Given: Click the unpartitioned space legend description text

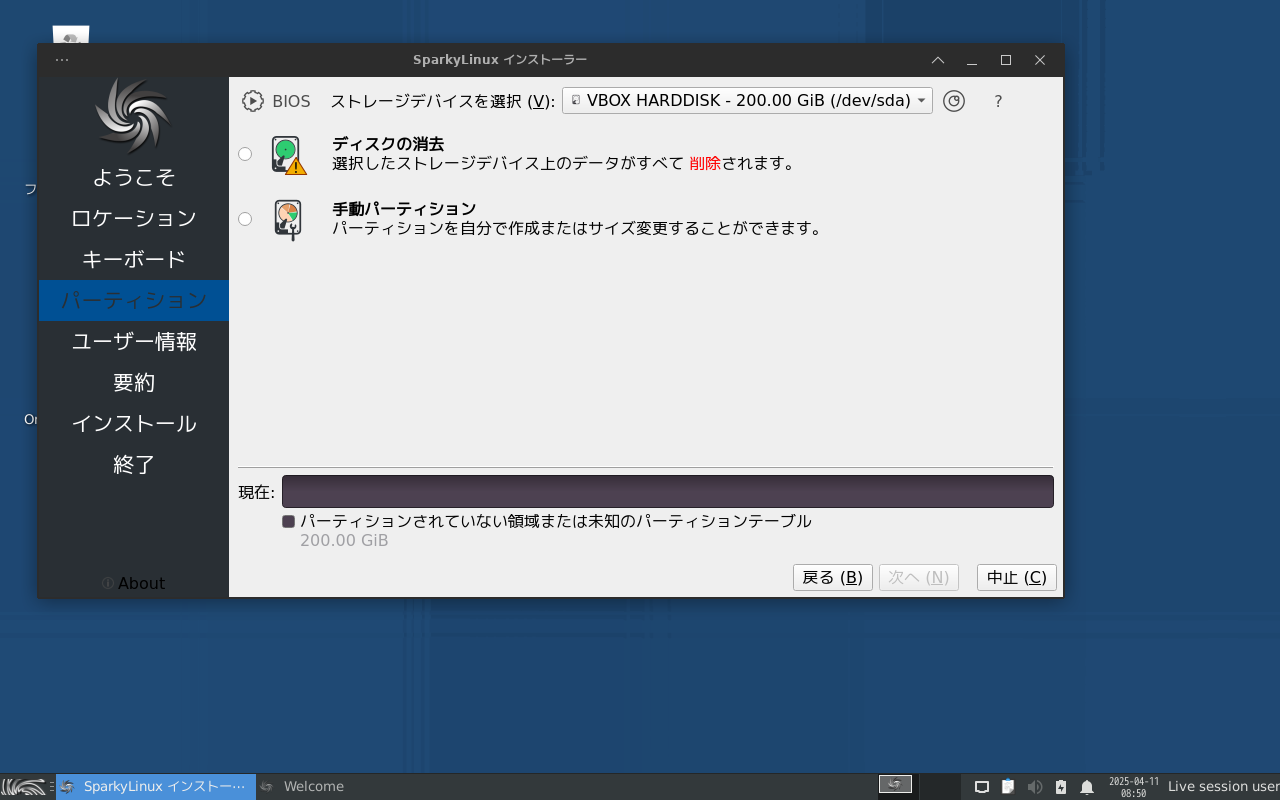Looking at the screenshot, I should (x=556, y=521).
